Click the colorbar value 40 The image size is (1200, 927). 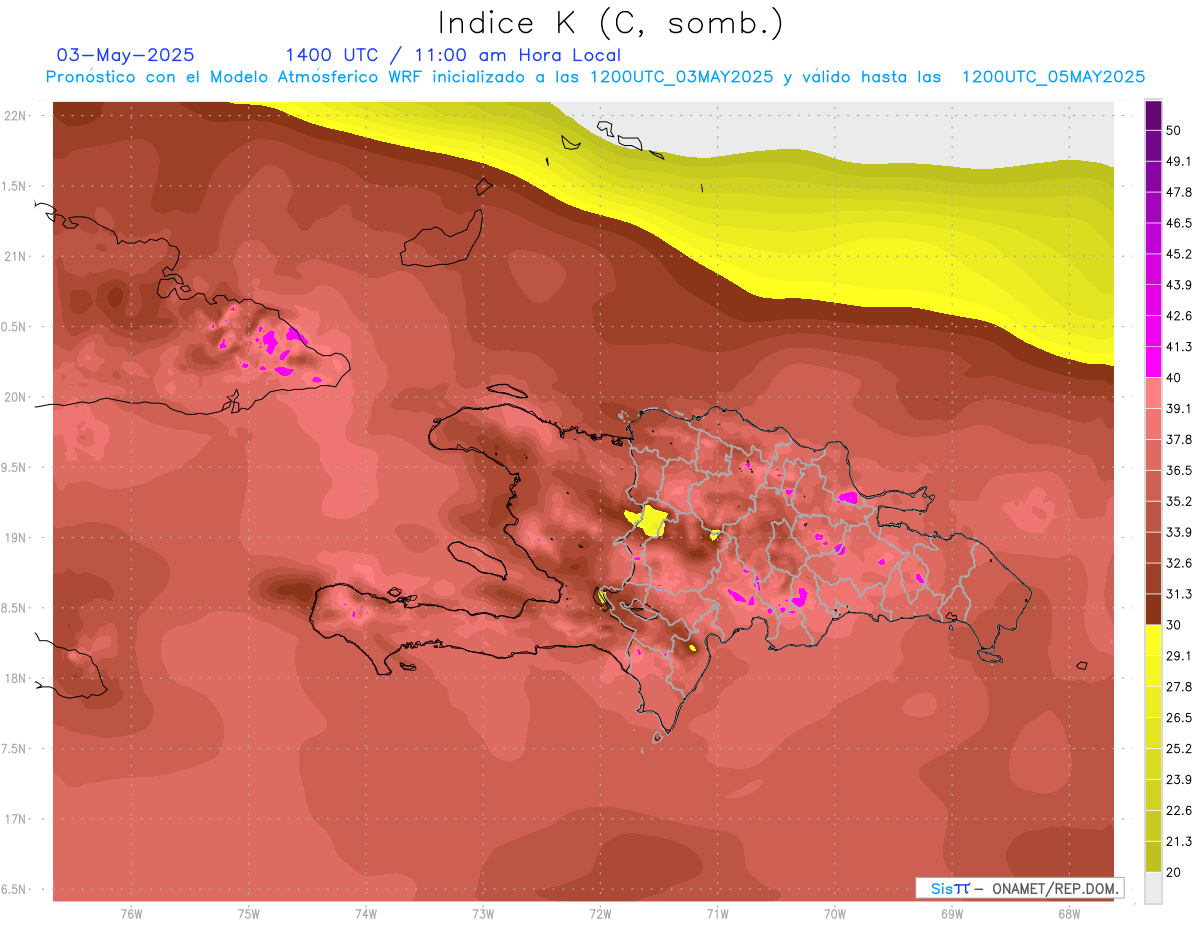click(x=1175, y=377)
